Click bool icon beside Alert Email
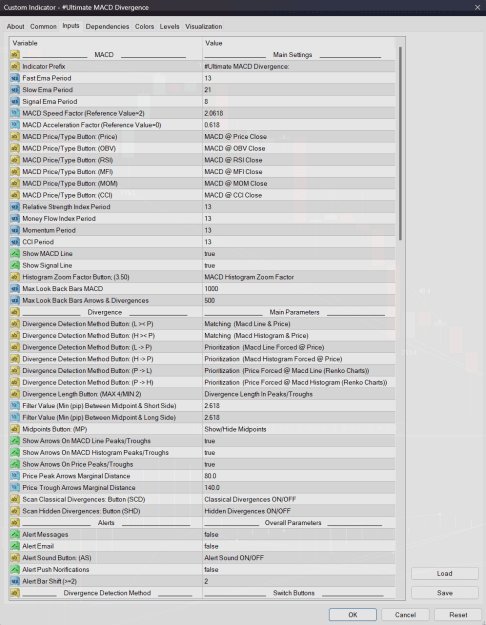This screenshot has width=486, height=625. click(15, 546)
